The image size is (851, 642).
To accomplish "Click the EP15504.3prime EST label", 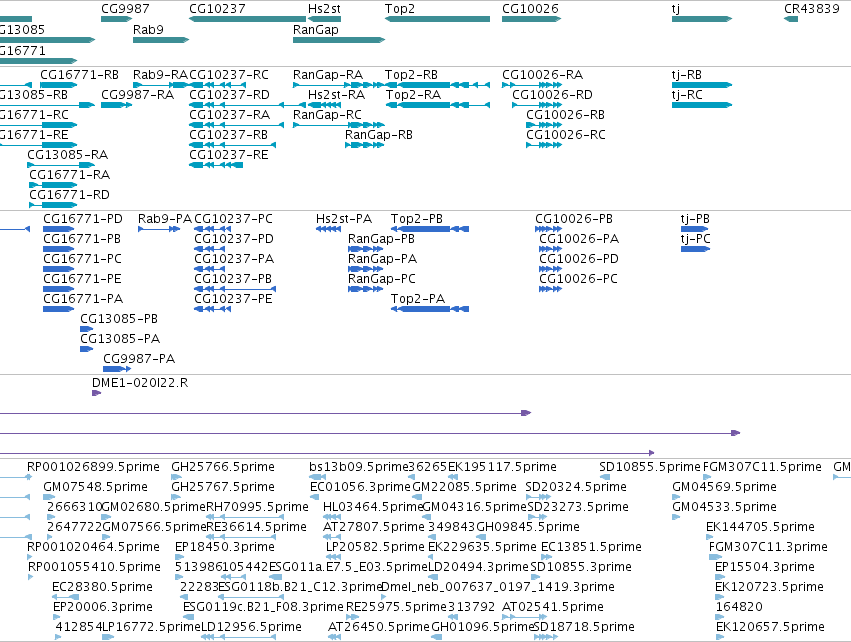I will coord(765,567).
